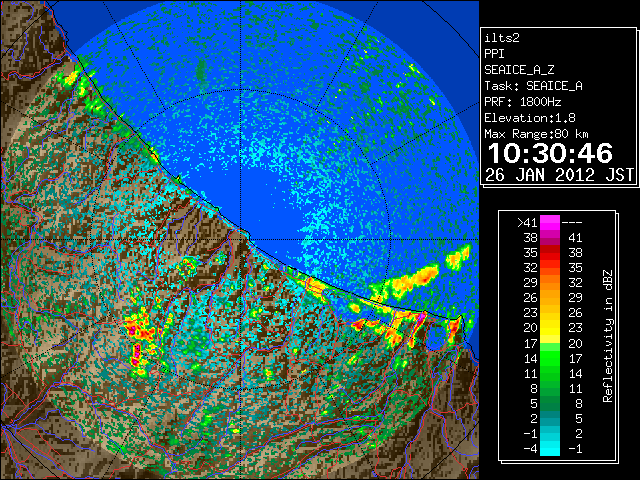Select the >41 legend label
Viewport: 640px width, 480px height.
pos(527,222)
